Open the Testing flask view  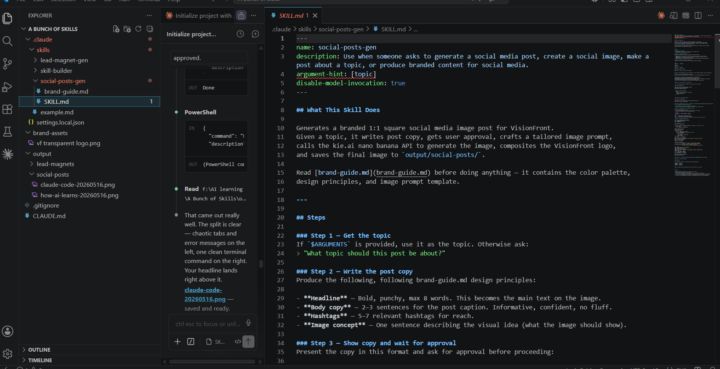tap(7, 132)
